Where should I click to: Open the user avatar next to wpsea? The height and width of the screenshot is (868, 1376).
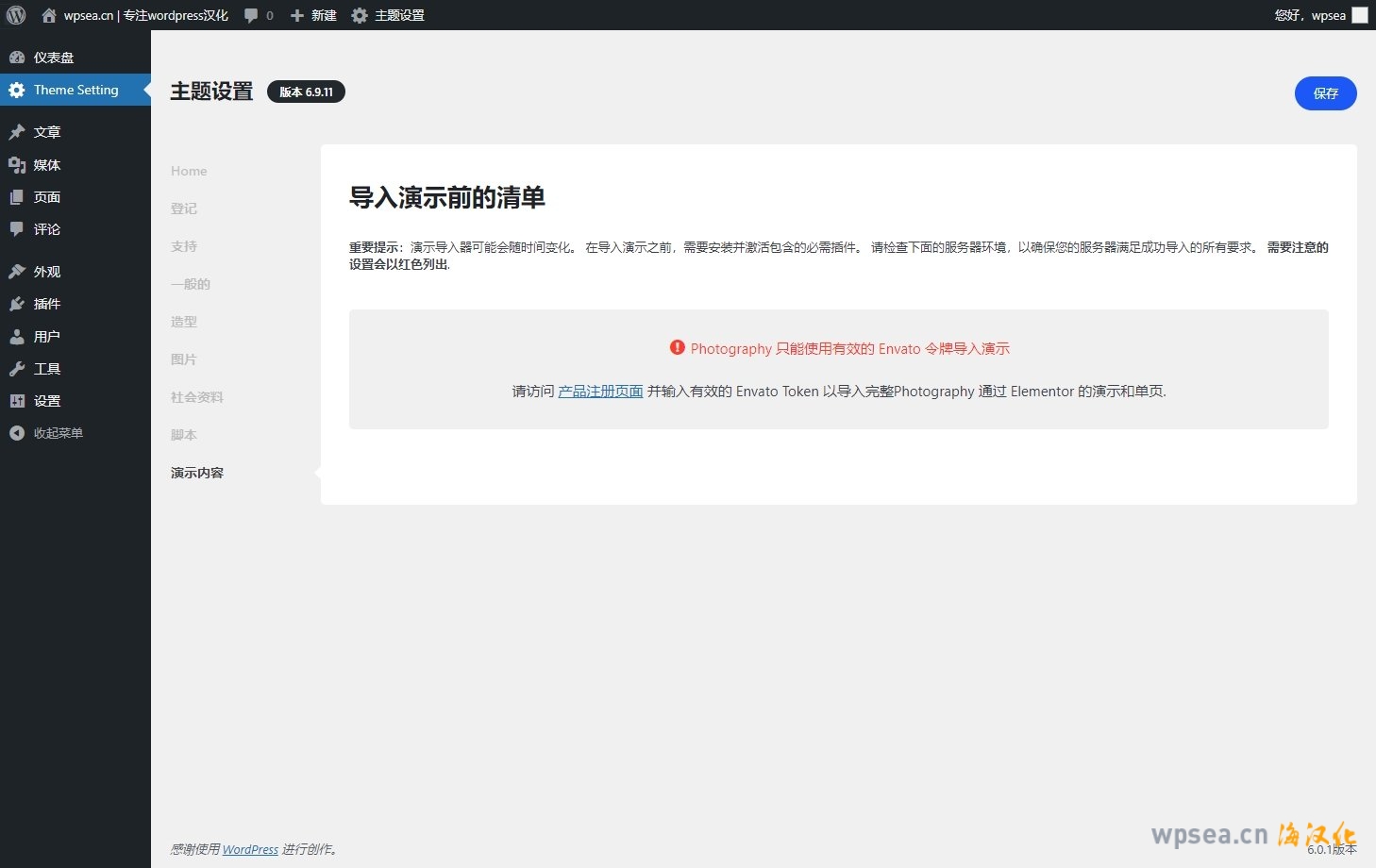(1359, 15)
